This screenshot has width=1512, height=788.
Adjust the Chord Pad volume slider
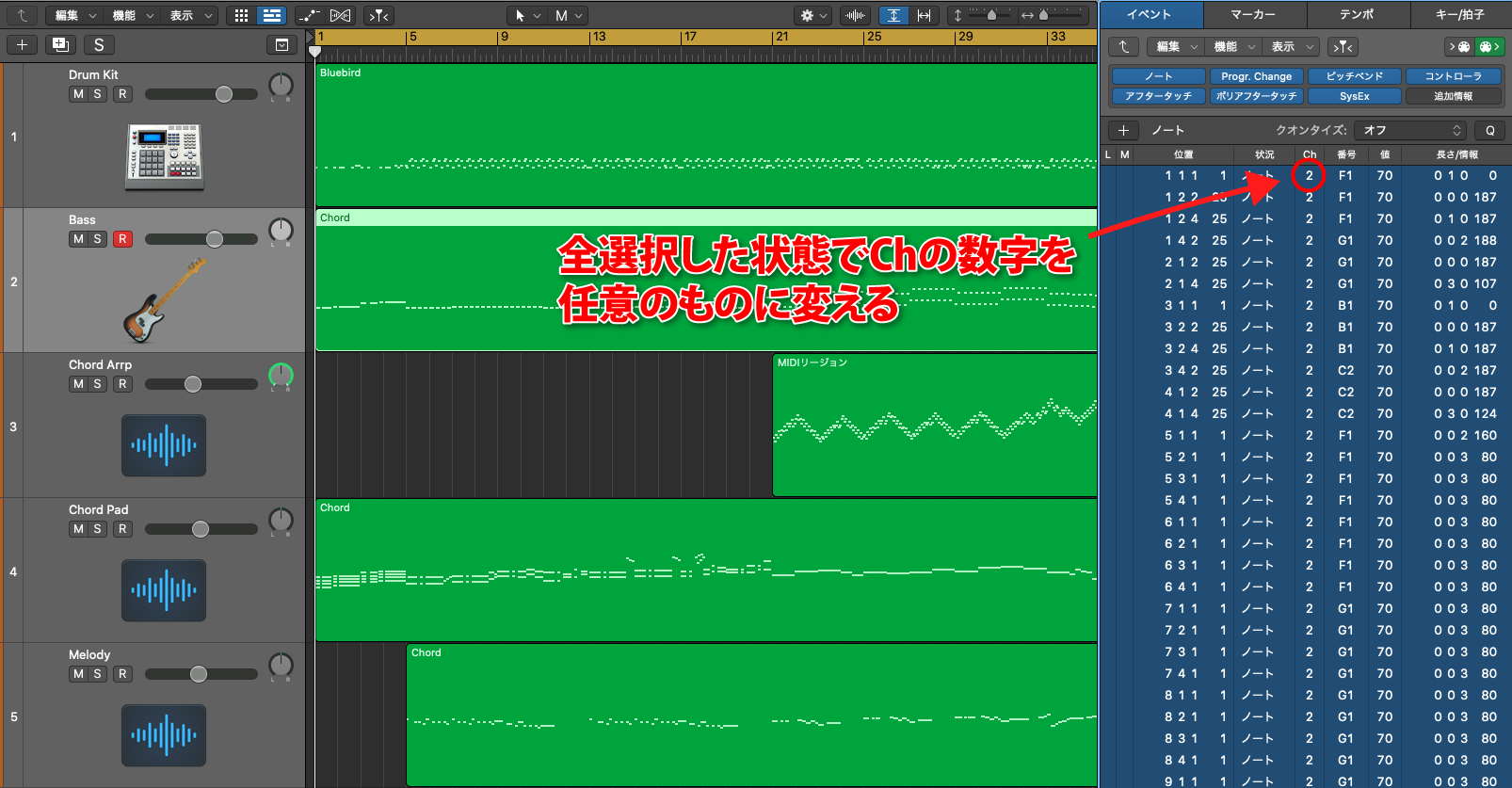[201, 529]
